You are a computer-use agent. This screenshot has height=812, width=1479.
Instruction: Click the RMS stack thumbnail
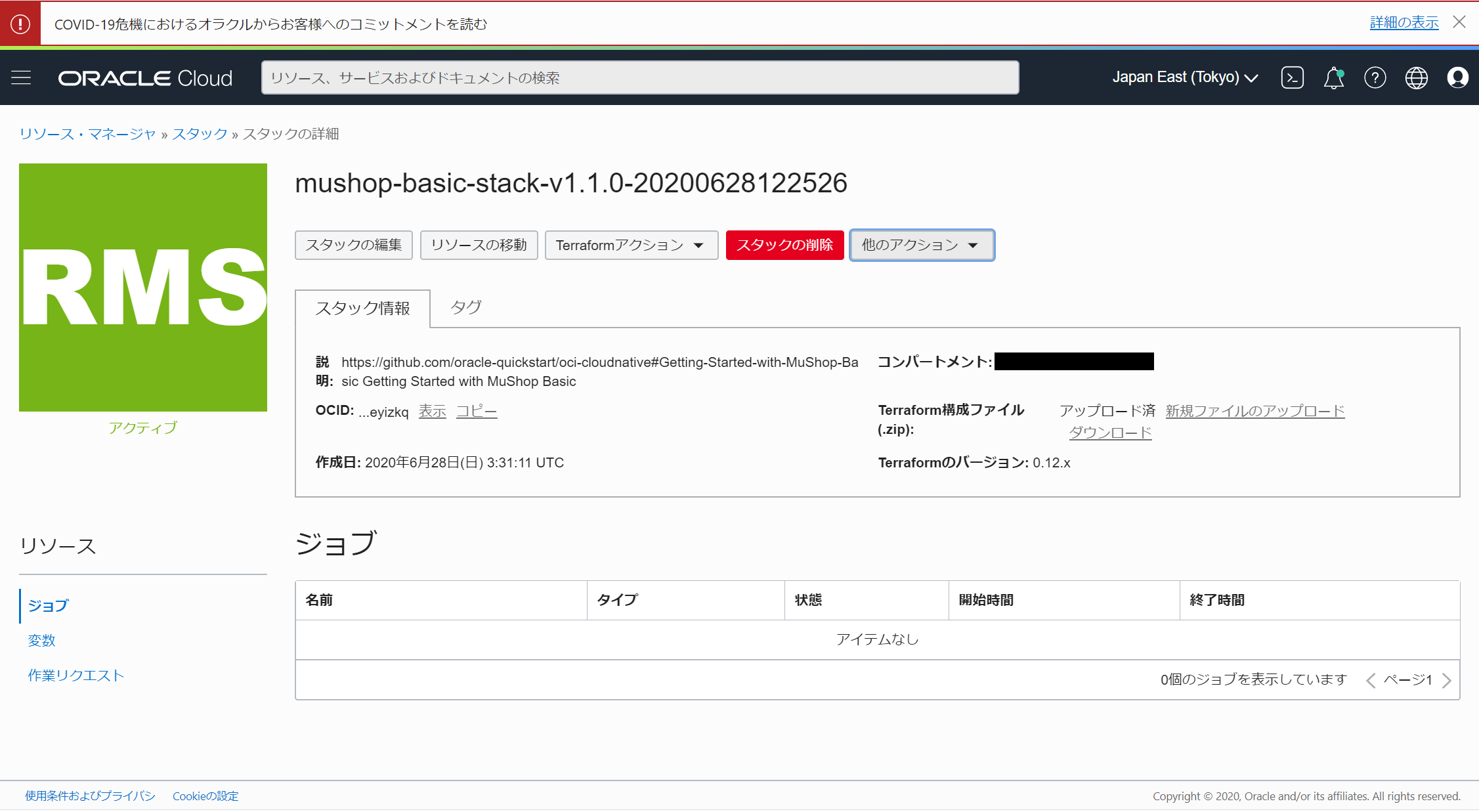pyautogui.click(x=143, y=288)
